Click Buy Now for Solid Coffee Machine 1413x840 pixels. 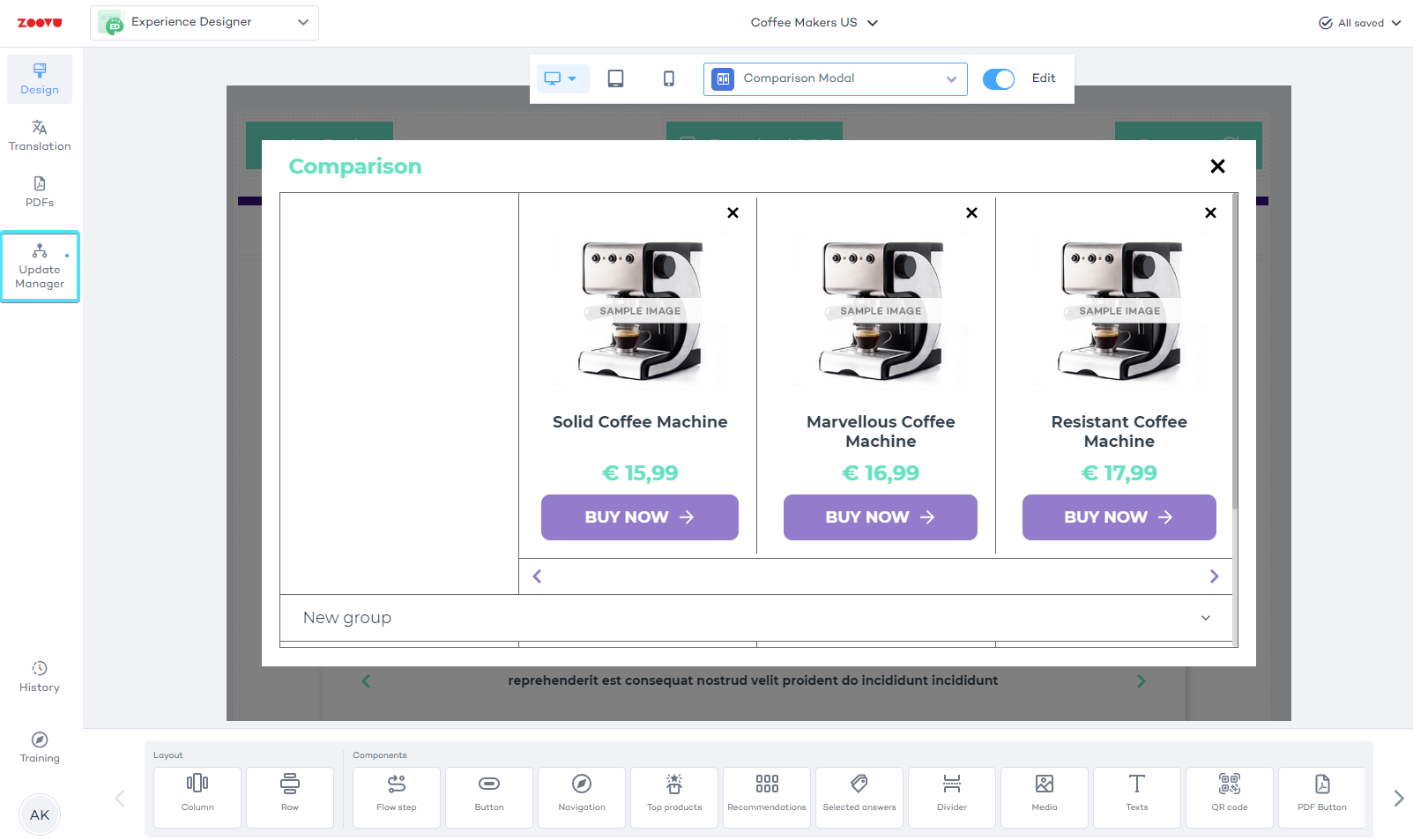point(640,517)
